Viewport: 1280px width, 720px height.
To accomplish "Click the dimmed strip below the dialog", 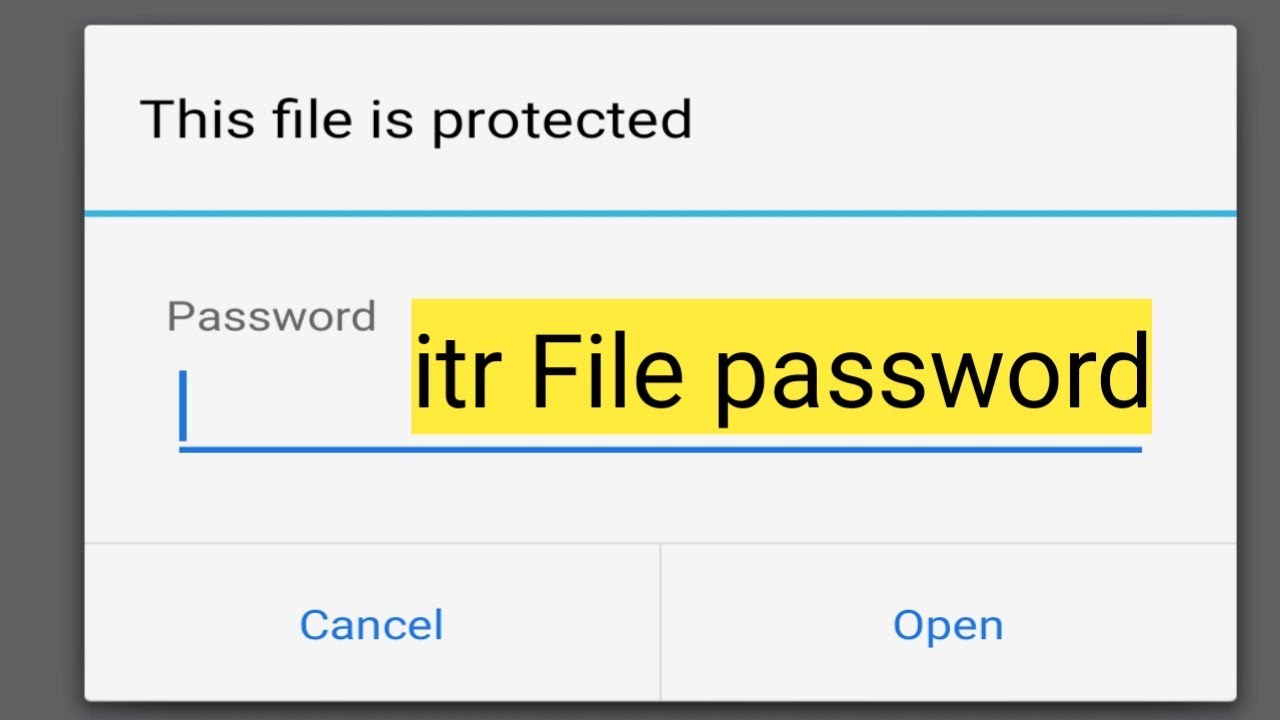I will click(x=640, y=711).
